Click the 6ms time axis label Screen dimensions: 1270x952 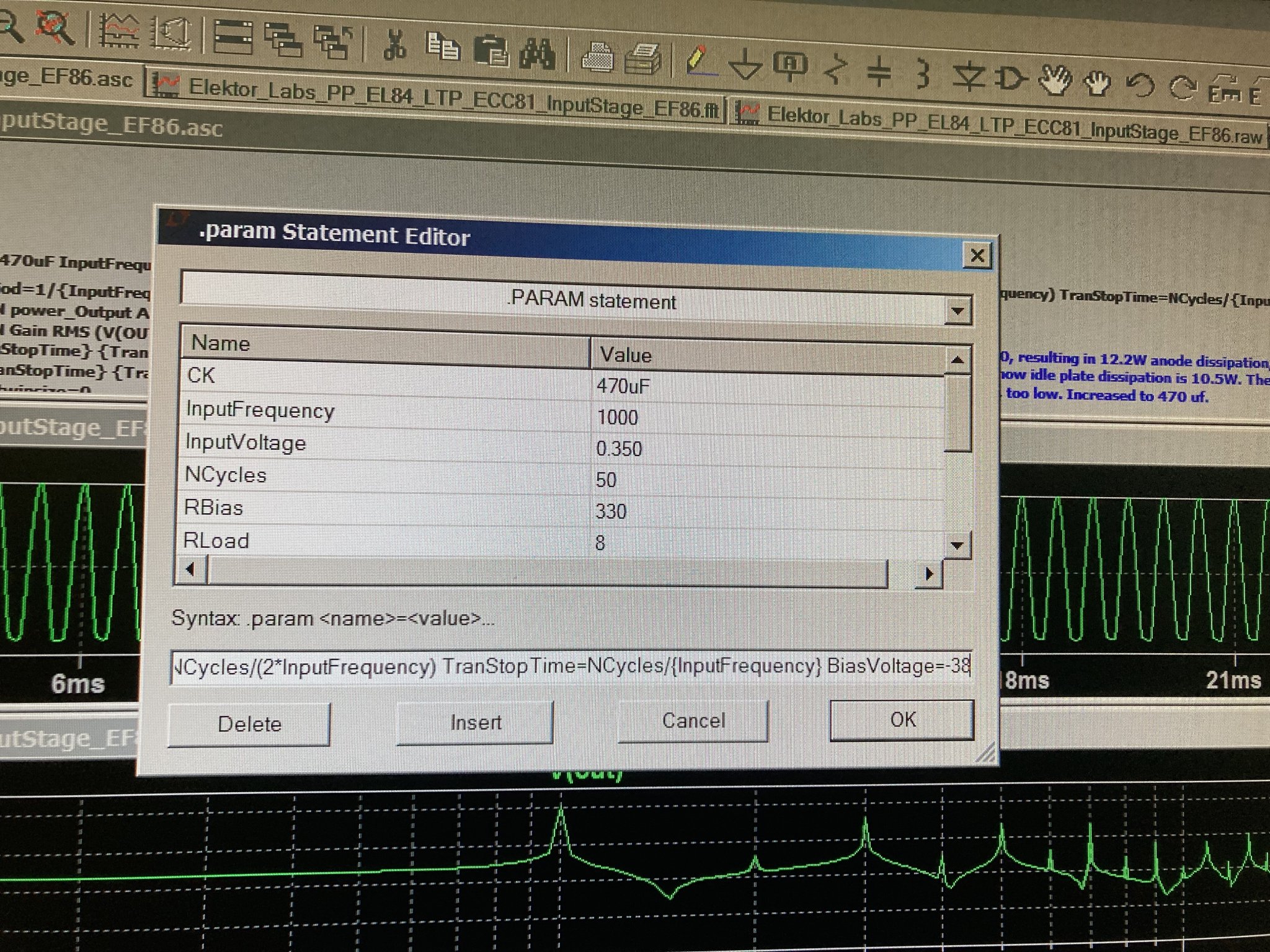pos(78,683)
